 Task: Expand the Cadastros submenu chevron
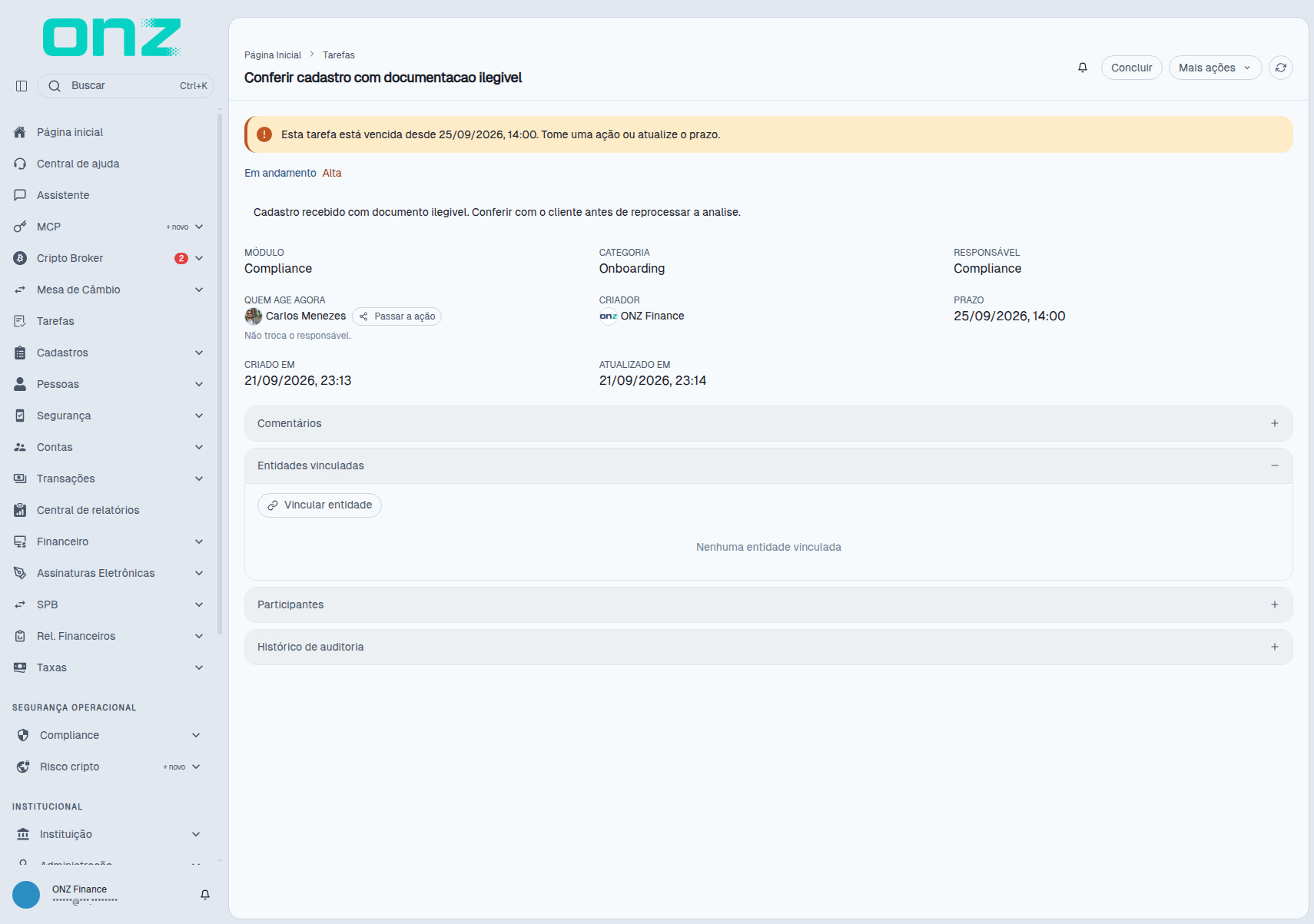point(199,353)
